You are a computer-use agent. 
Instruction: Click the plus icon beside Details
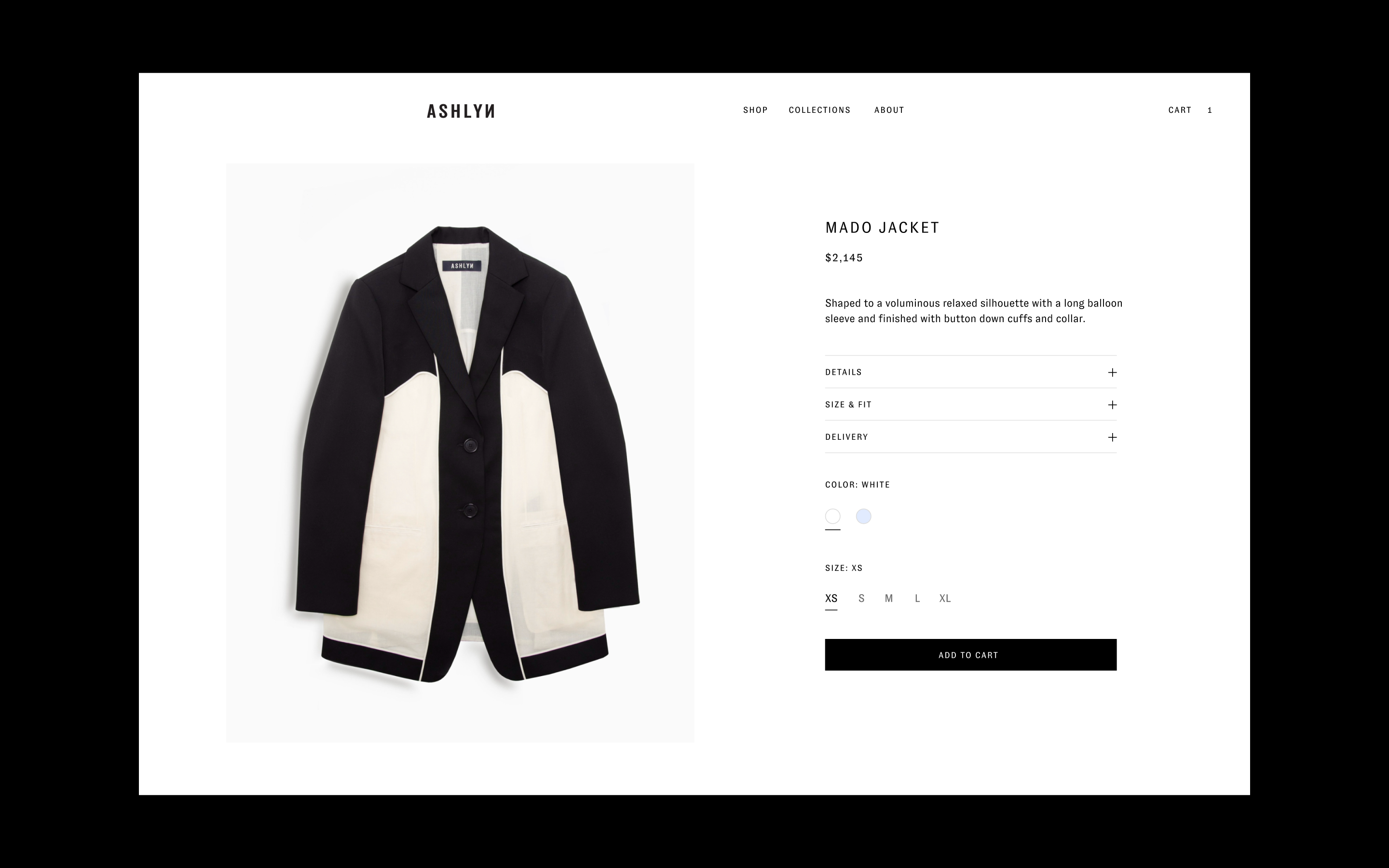click(x=1112, y=373)
